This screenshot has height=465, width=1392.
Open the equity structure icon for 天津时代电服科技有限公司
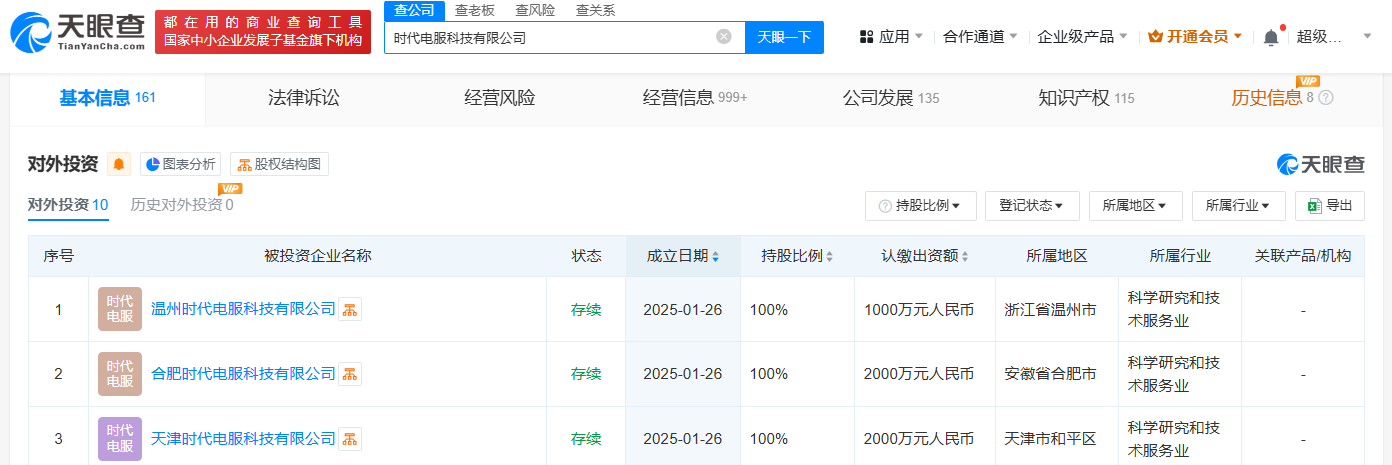coord(349,438)
